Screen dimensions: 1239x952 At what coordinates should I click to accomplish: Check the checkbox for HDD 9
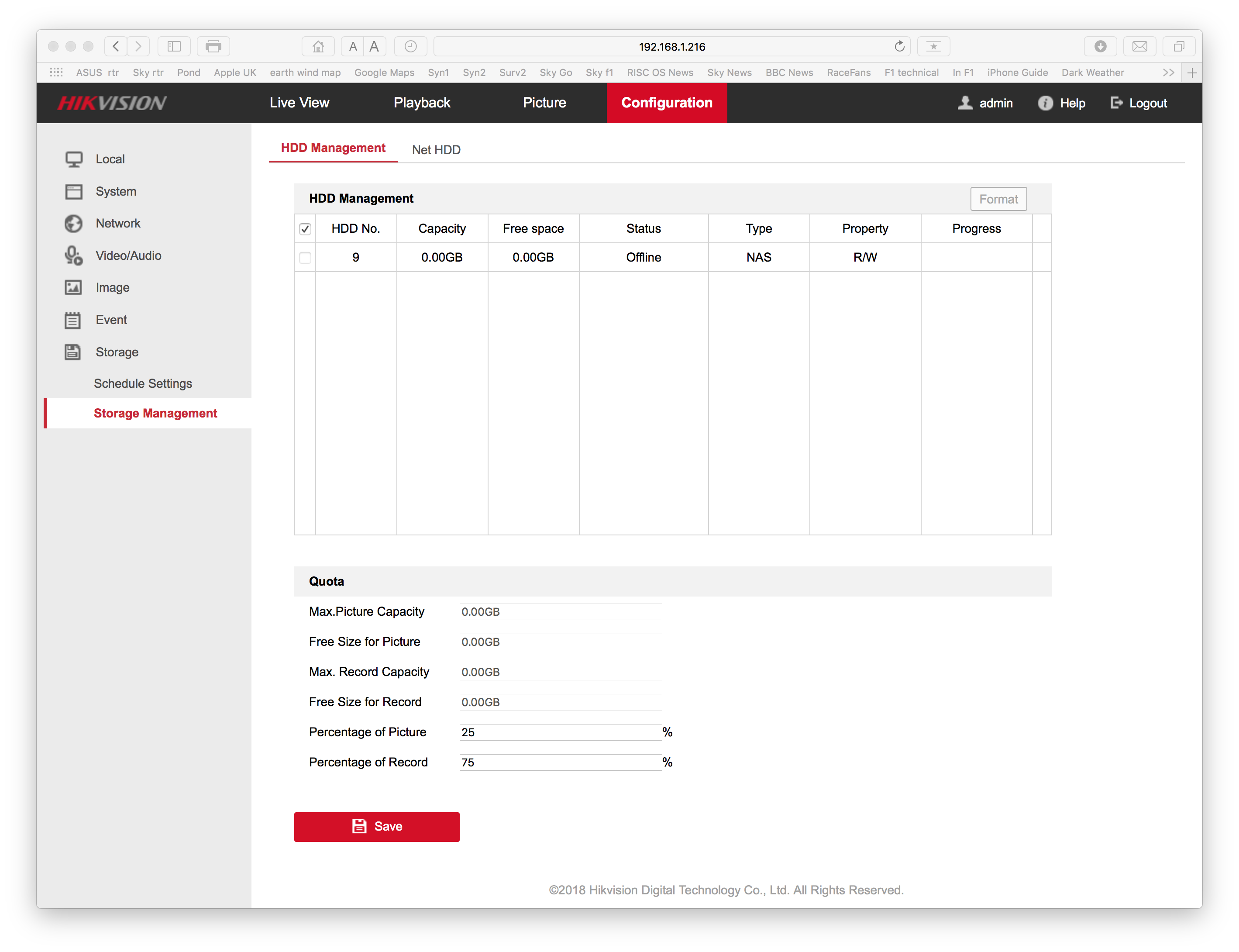click(x=305, y=258)
